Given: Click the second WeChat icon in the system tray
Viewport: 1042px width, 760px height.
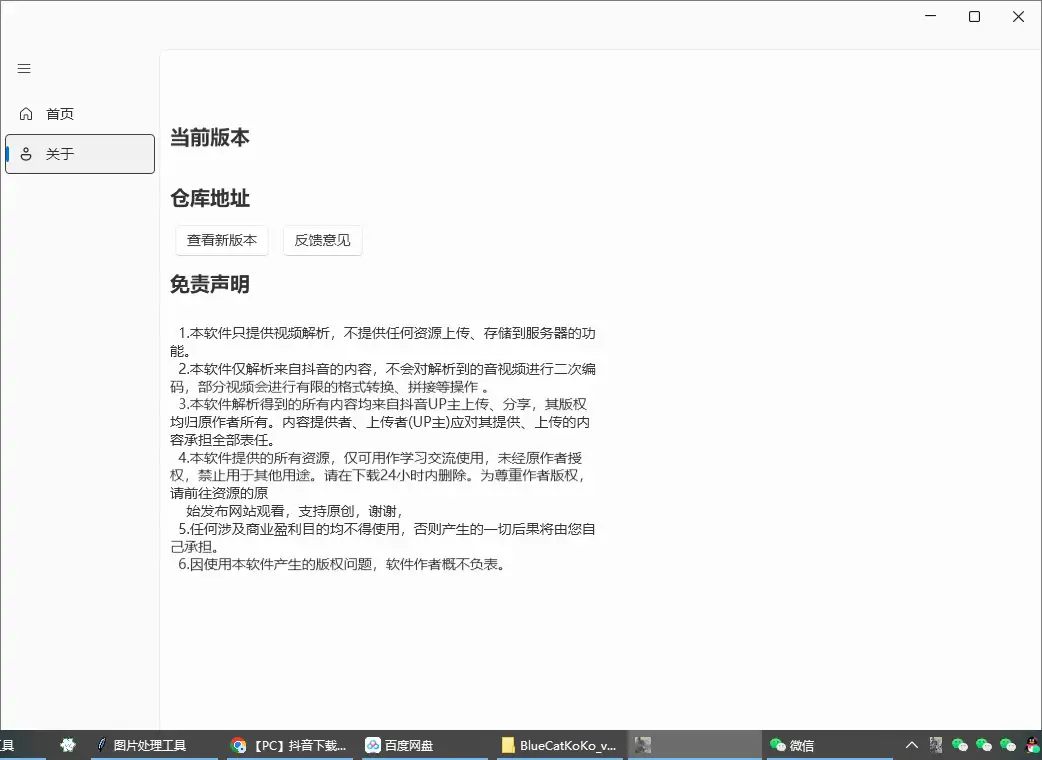Looking at the screenshot, I should point(983,745).
